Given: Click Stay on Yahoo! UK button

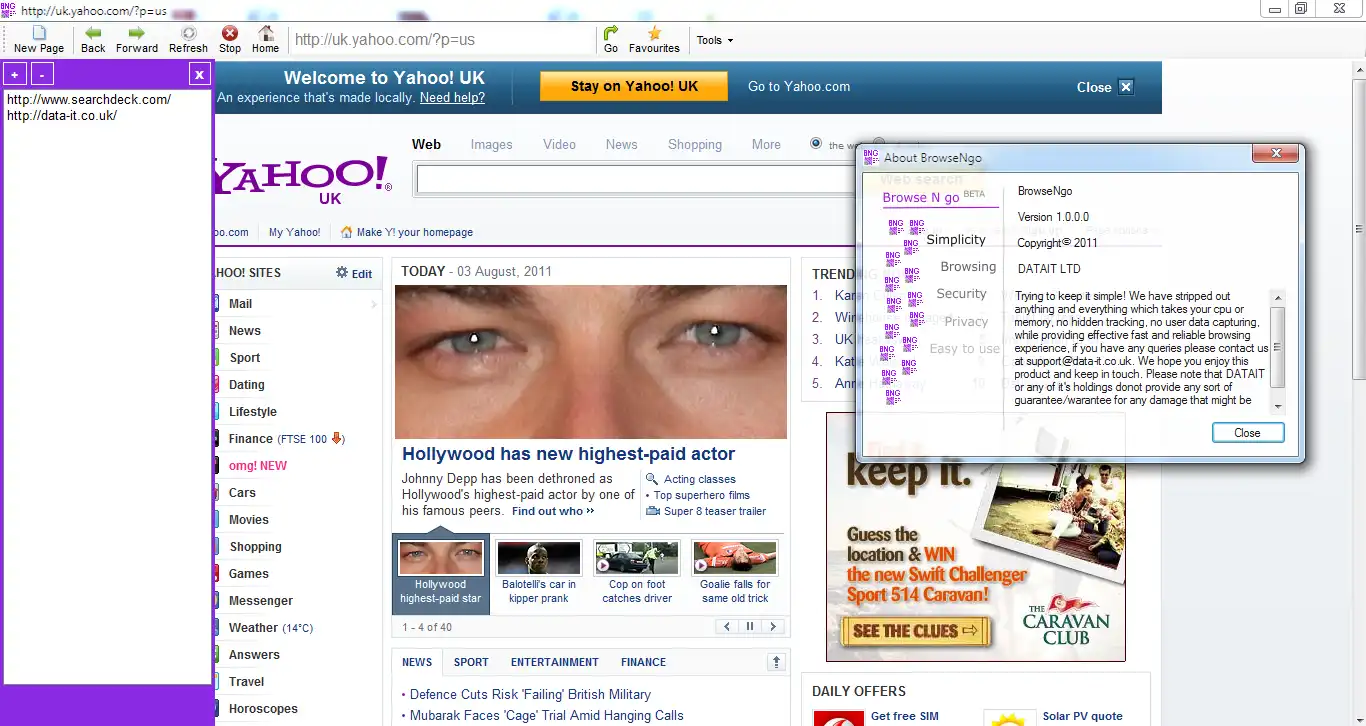Looking at the screenshot, I should click(x=634, y=86).
